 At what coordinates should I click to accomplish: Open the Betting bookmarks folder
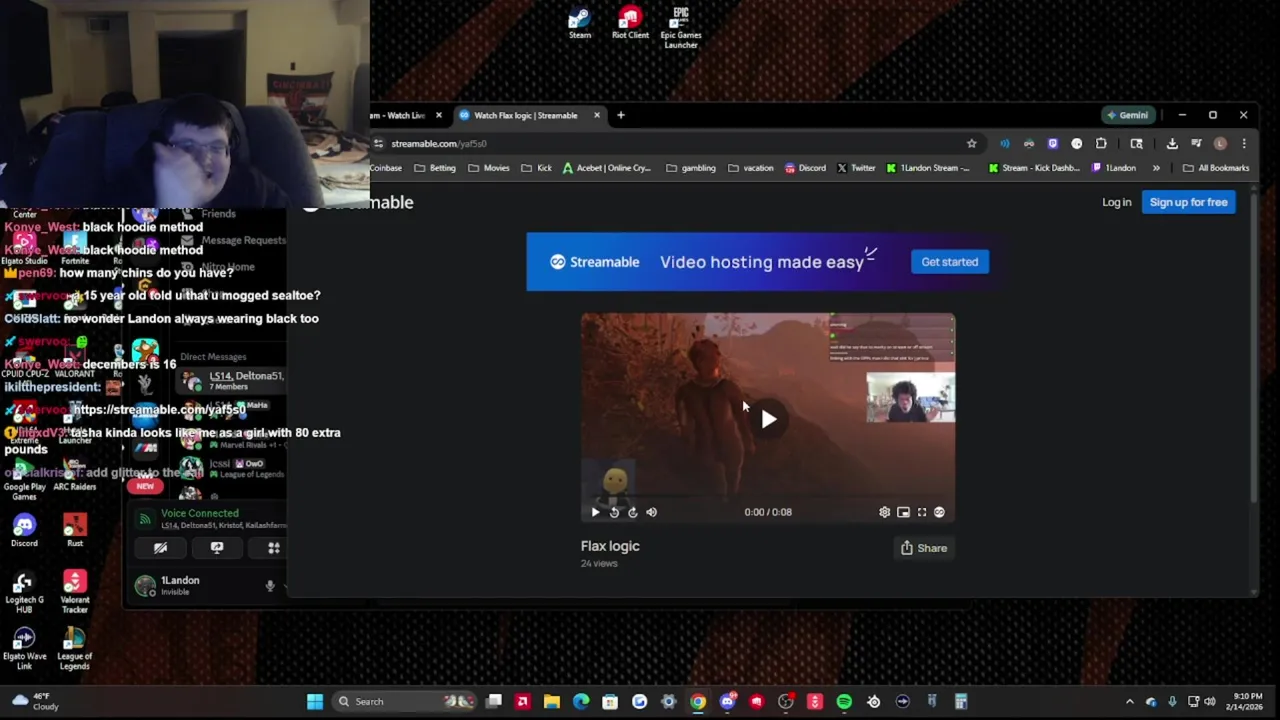coord(435,168)
